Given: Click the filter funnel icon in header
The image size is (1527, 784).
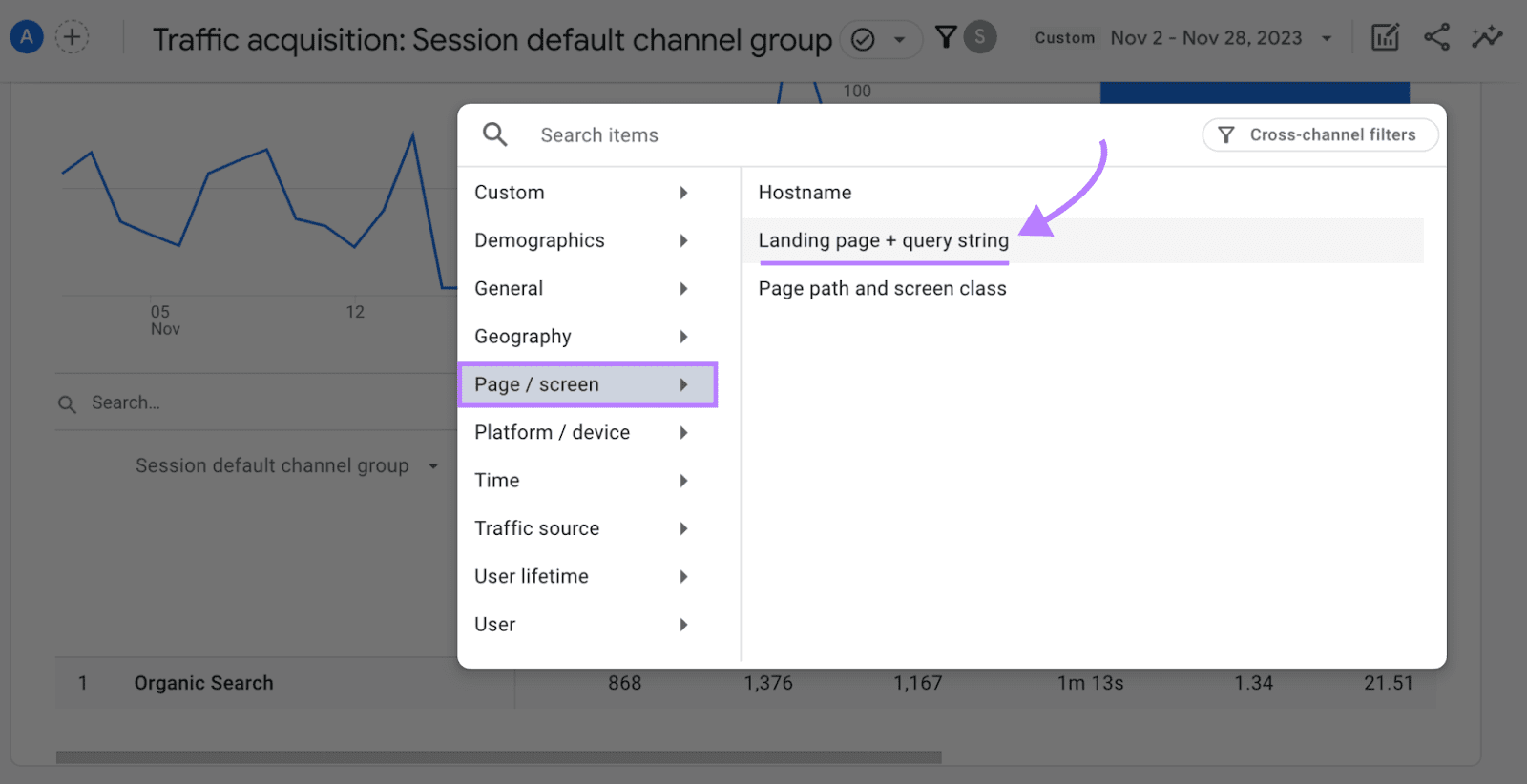Looking at the screenshot, I should click(x=945, y=38).
